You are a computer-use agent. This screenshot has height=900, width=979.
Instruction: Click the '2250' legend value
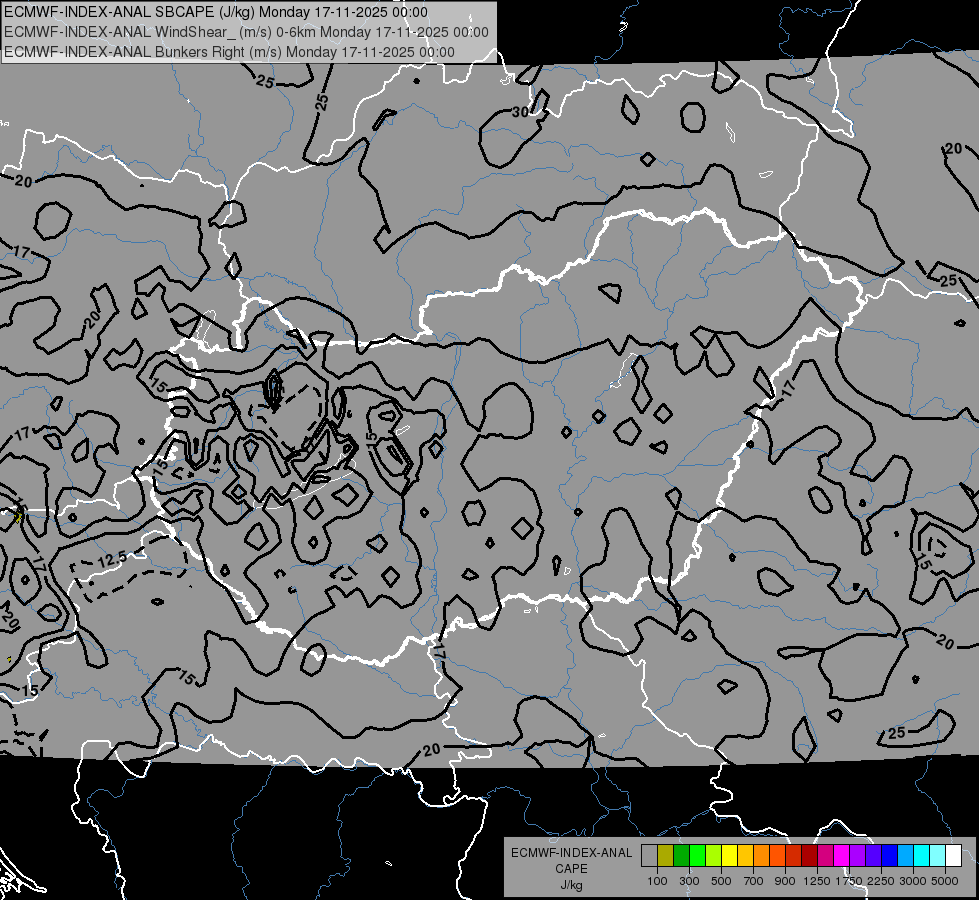click(880, 881)
